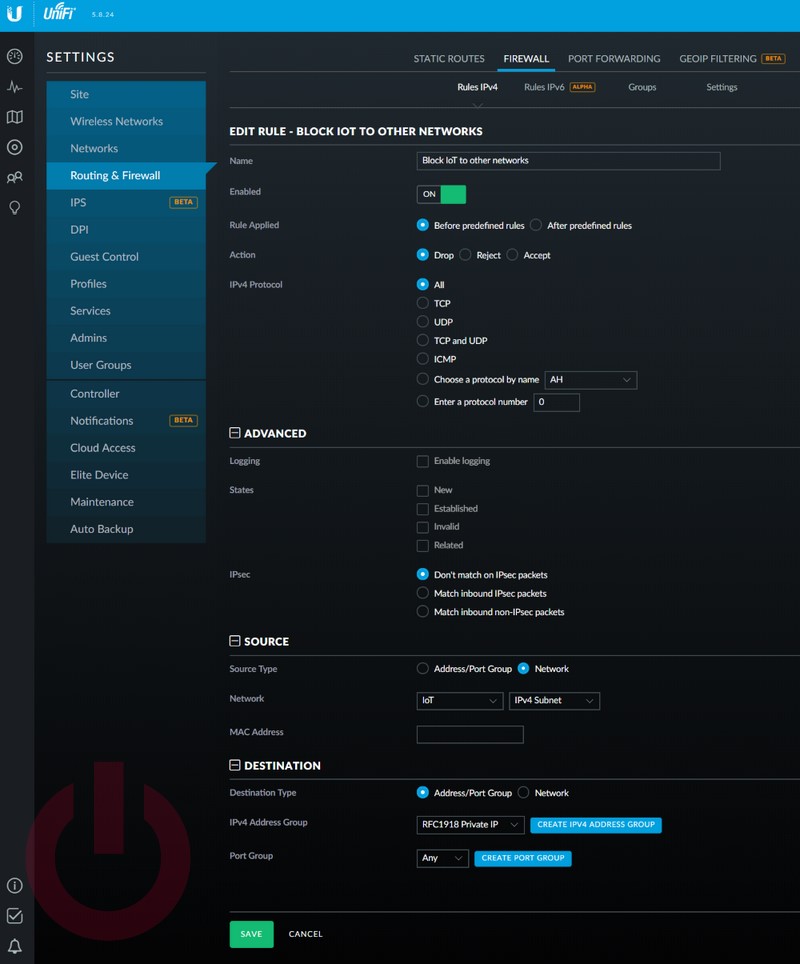Open the Statistics pulse icon
Viewport: 800px width, 964px height.
[15, 87]
